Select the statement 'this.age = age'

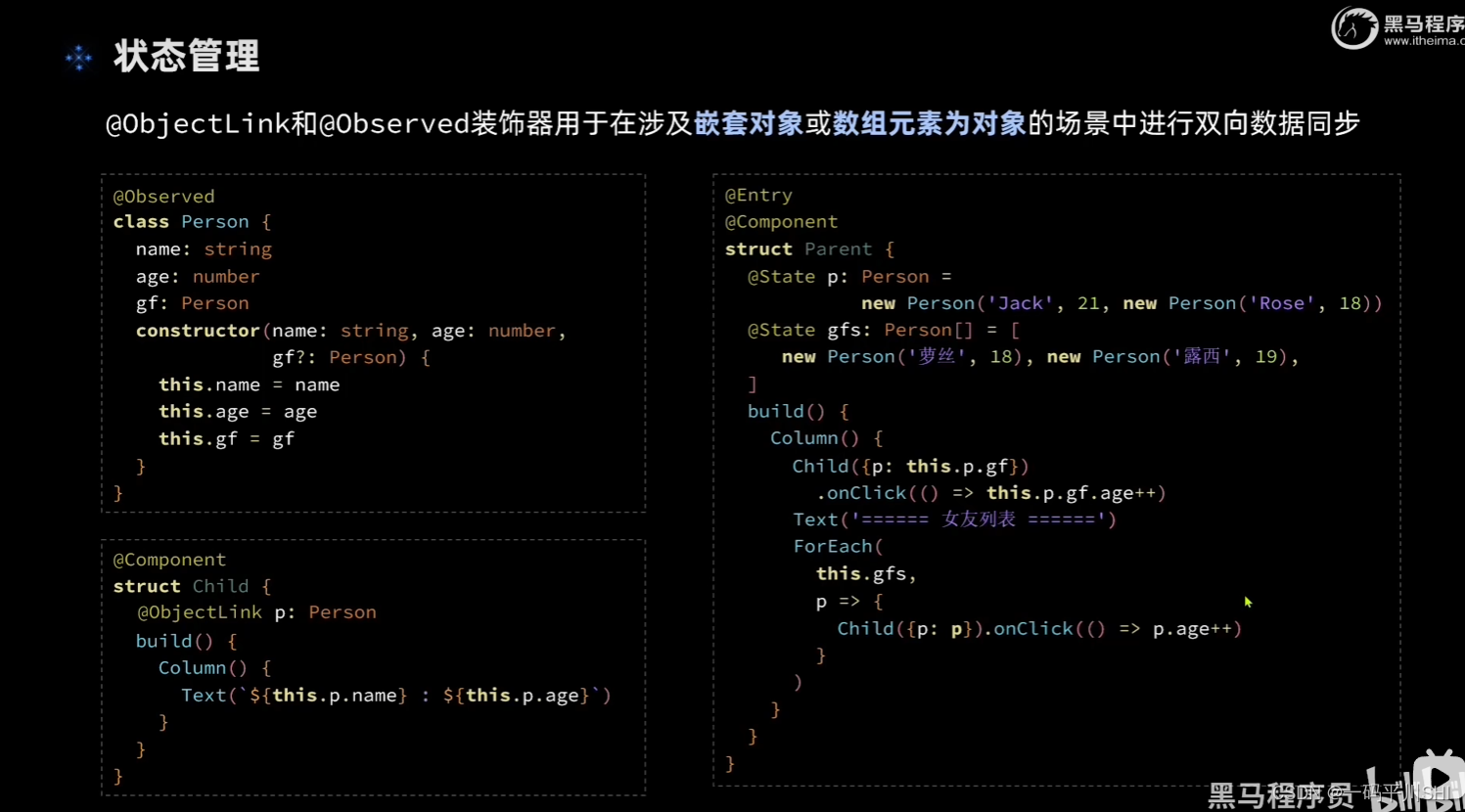(x=238, y=412)
